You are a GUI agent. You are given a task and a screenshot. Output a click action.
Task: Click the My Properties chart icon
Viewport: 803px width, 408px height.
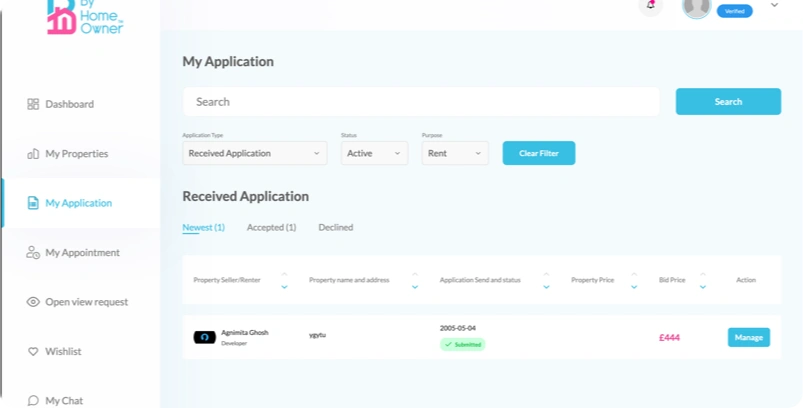pyautogui.click(x=33, y=154)
